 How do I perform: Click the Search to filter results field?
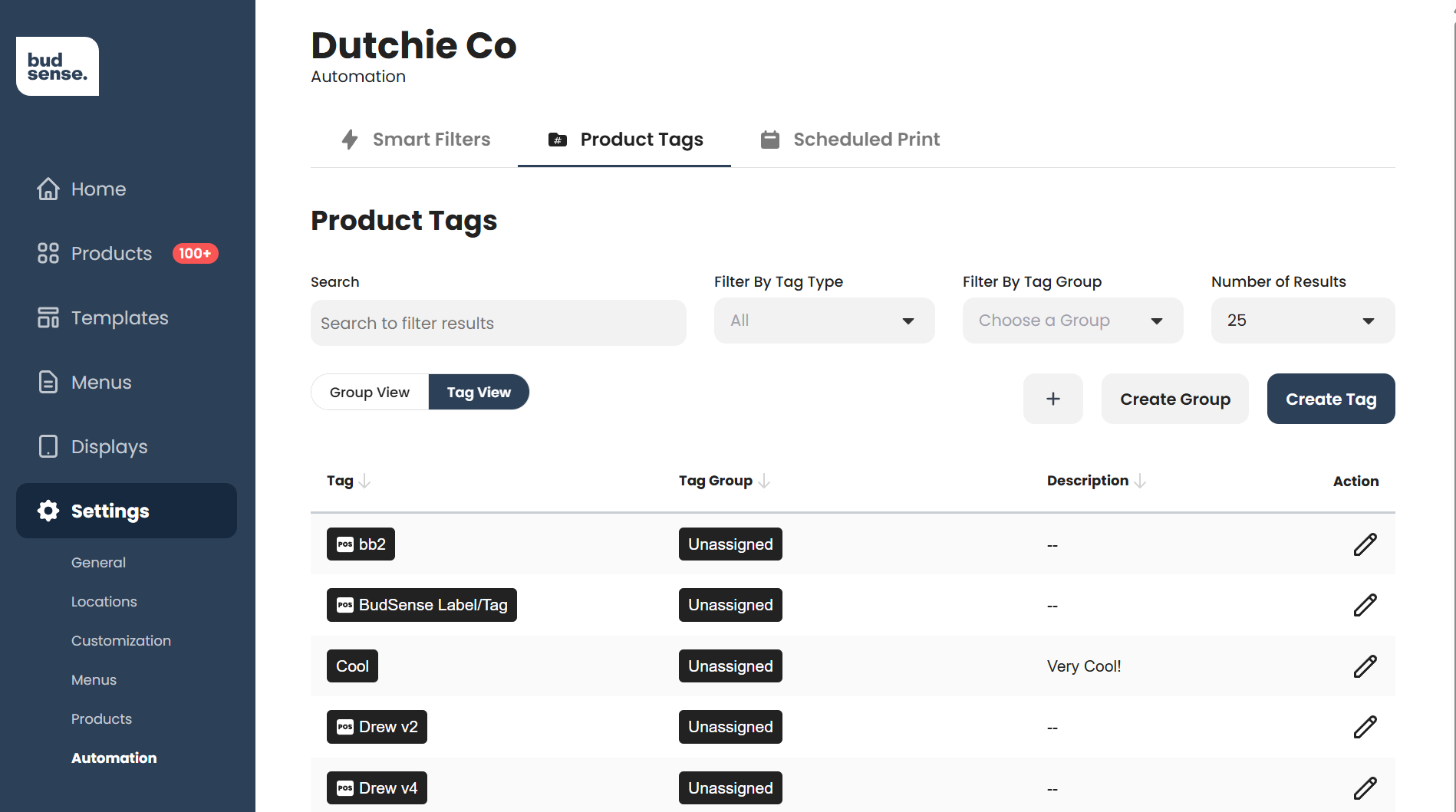(x=499, y=323)
